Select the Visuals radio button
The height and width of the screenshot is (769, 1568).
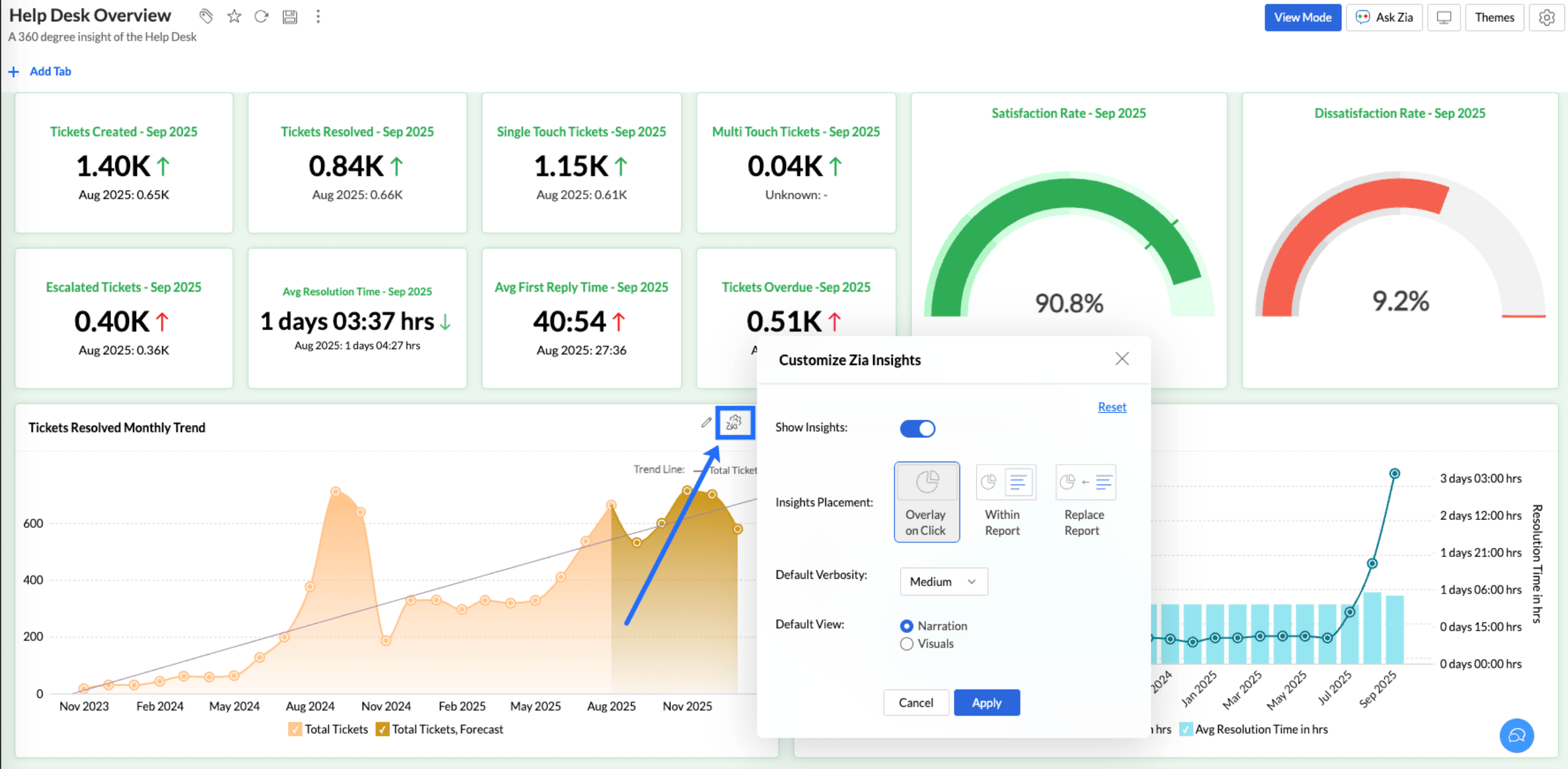906,644
